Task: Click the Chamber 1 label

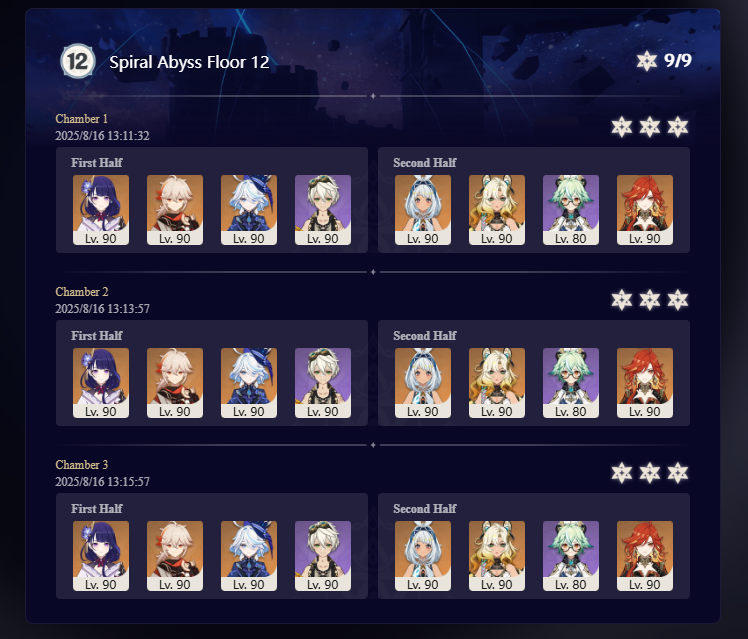Action: click(82, 119)
